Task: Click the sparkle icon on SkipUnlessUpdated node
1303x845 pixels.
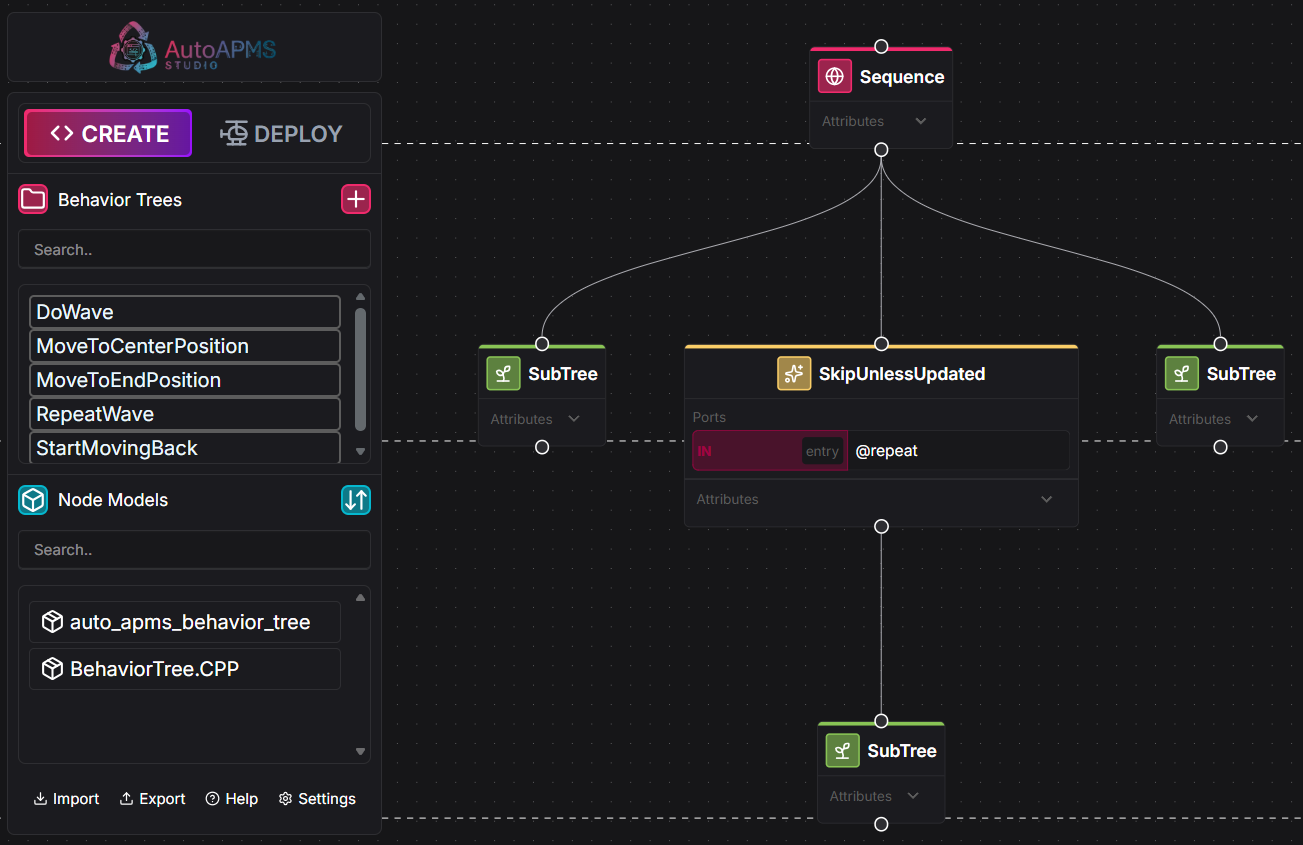Action: tap(794, 374)
